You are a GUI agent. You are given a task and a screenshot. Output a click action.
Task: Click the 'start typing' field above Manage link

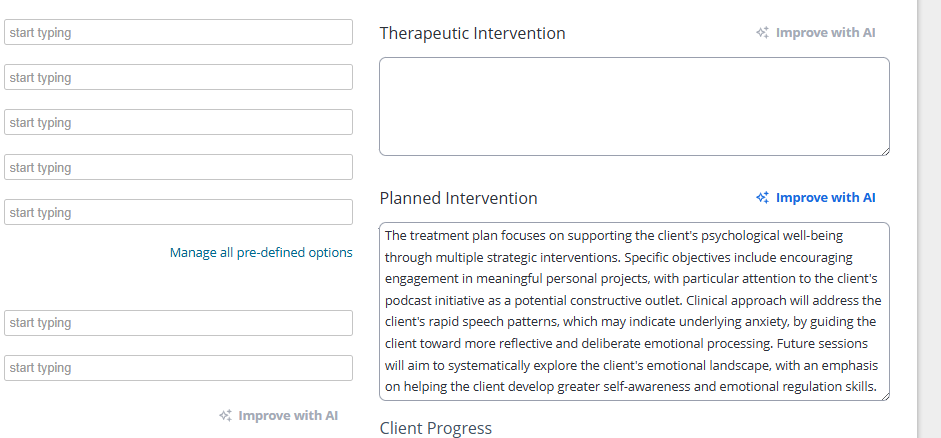pos(178,213)
